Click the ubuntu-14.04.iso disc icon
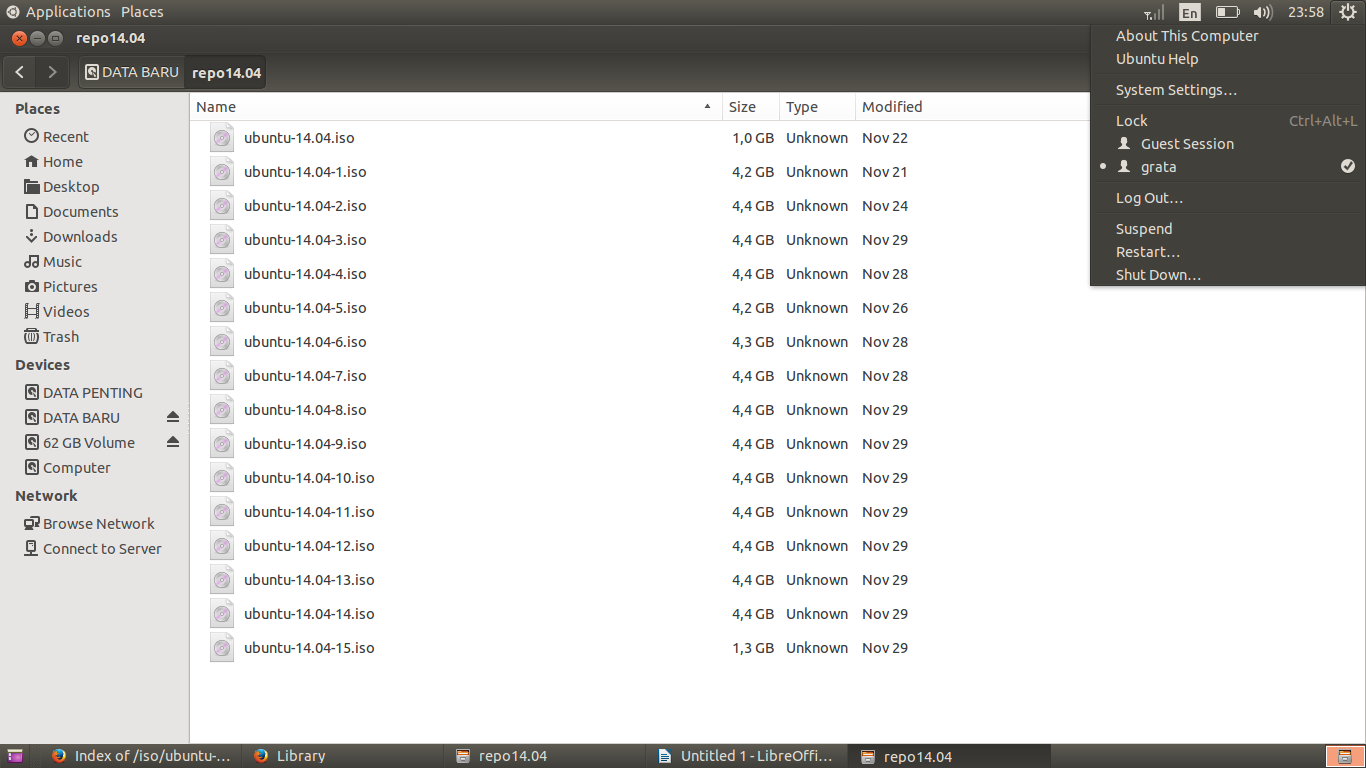This screenshot has width=1366, height=768. click(222, 138)
